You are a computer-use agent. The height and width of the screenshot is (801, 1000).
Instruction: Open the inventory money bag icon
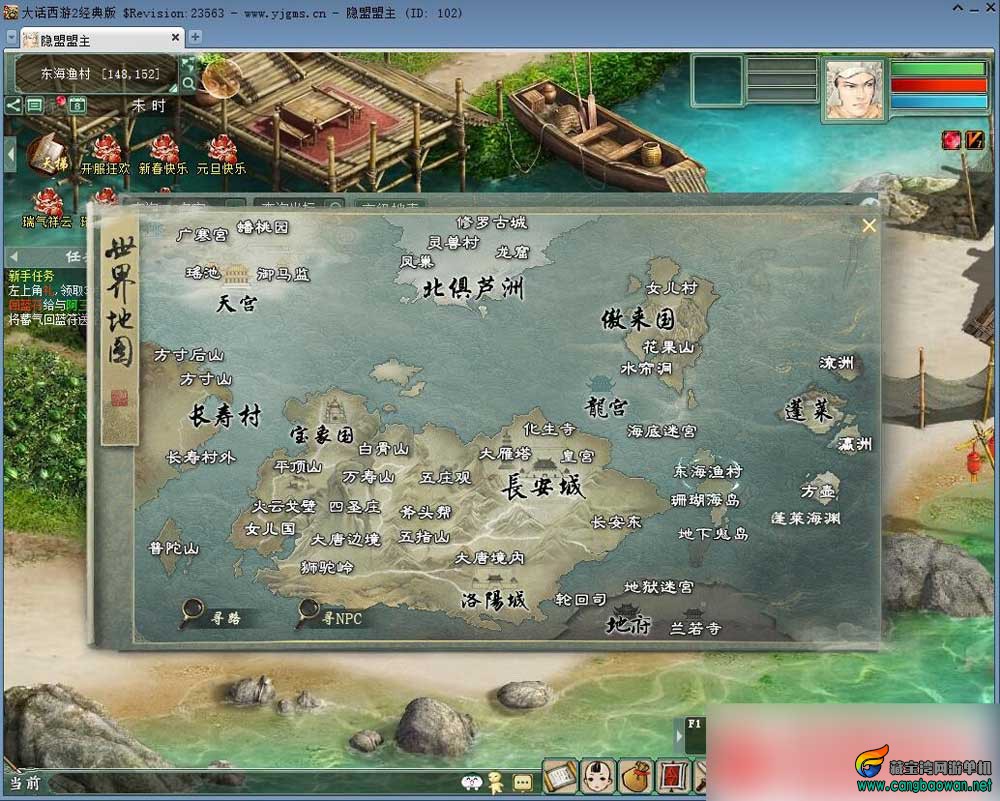coord(635,777)
